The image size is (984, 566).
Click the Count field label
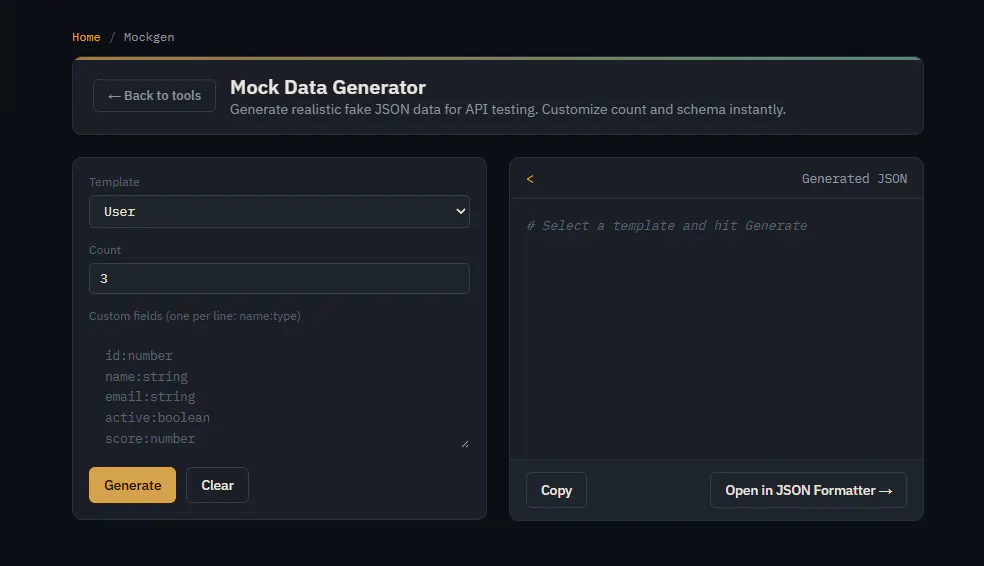pos(105,250)
